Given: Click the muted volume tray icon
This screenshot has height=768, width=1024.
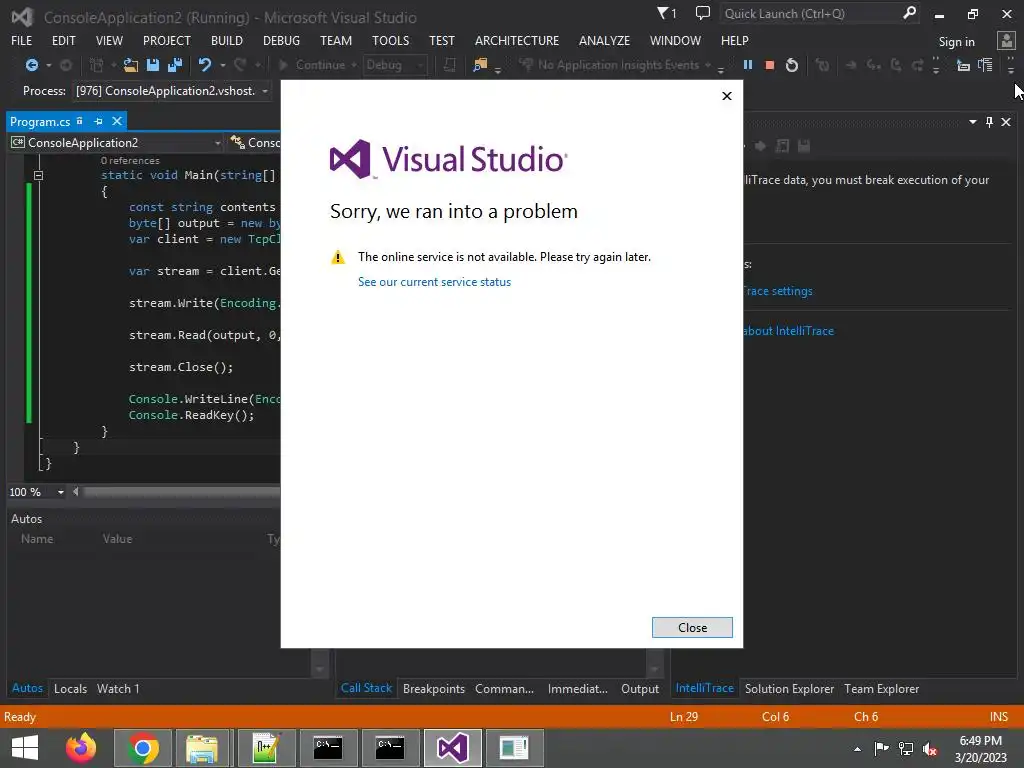Looking at the screenshot, I should coord(930,749).
